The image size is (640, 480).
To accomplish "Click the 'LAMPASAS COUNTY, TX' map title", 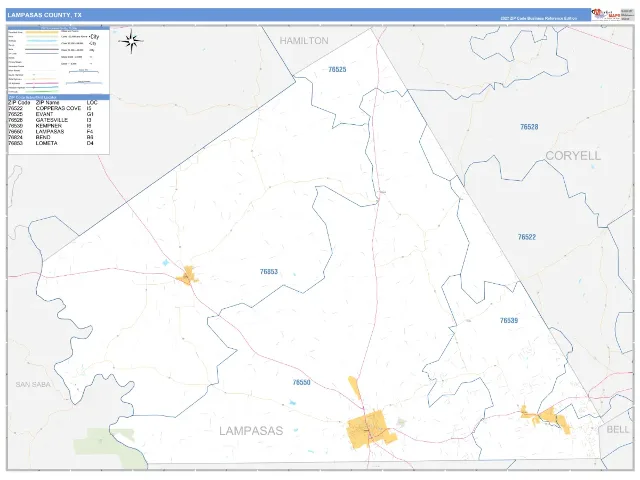I will (44, 15).
